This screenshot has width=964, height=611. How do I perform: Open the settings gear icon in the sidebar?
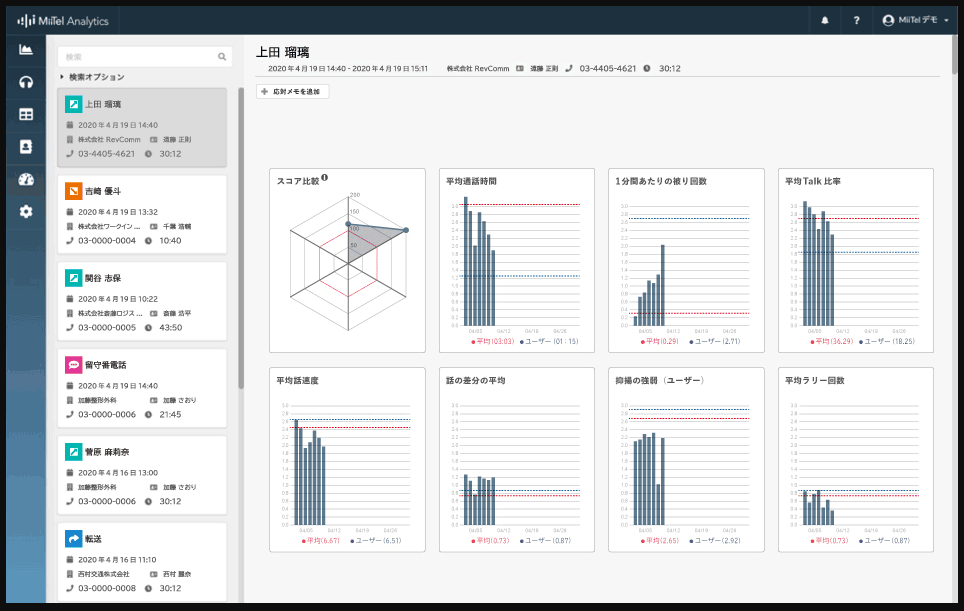pos(25,212)
